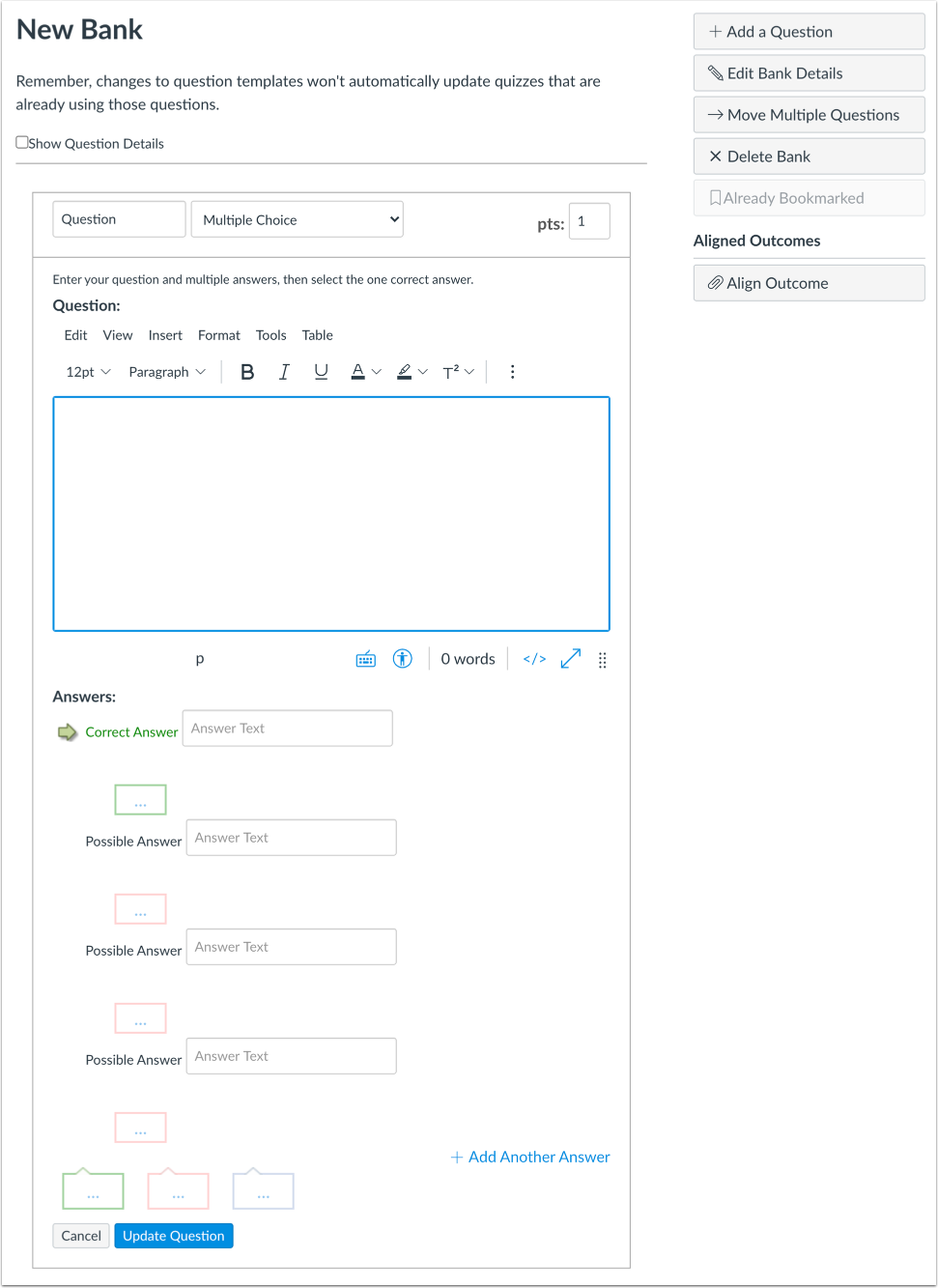The image size is (938, 1288).
Task: Switch to the raw HTML editor view
Action: click(533, 658)
